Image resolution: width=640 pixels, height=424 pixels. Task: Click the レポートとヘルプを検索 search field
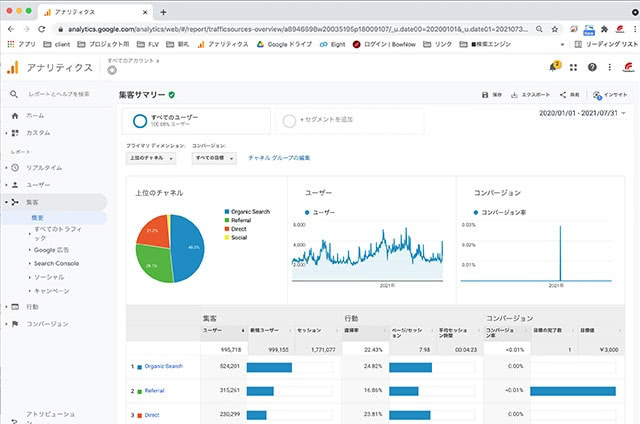[59, 94]
